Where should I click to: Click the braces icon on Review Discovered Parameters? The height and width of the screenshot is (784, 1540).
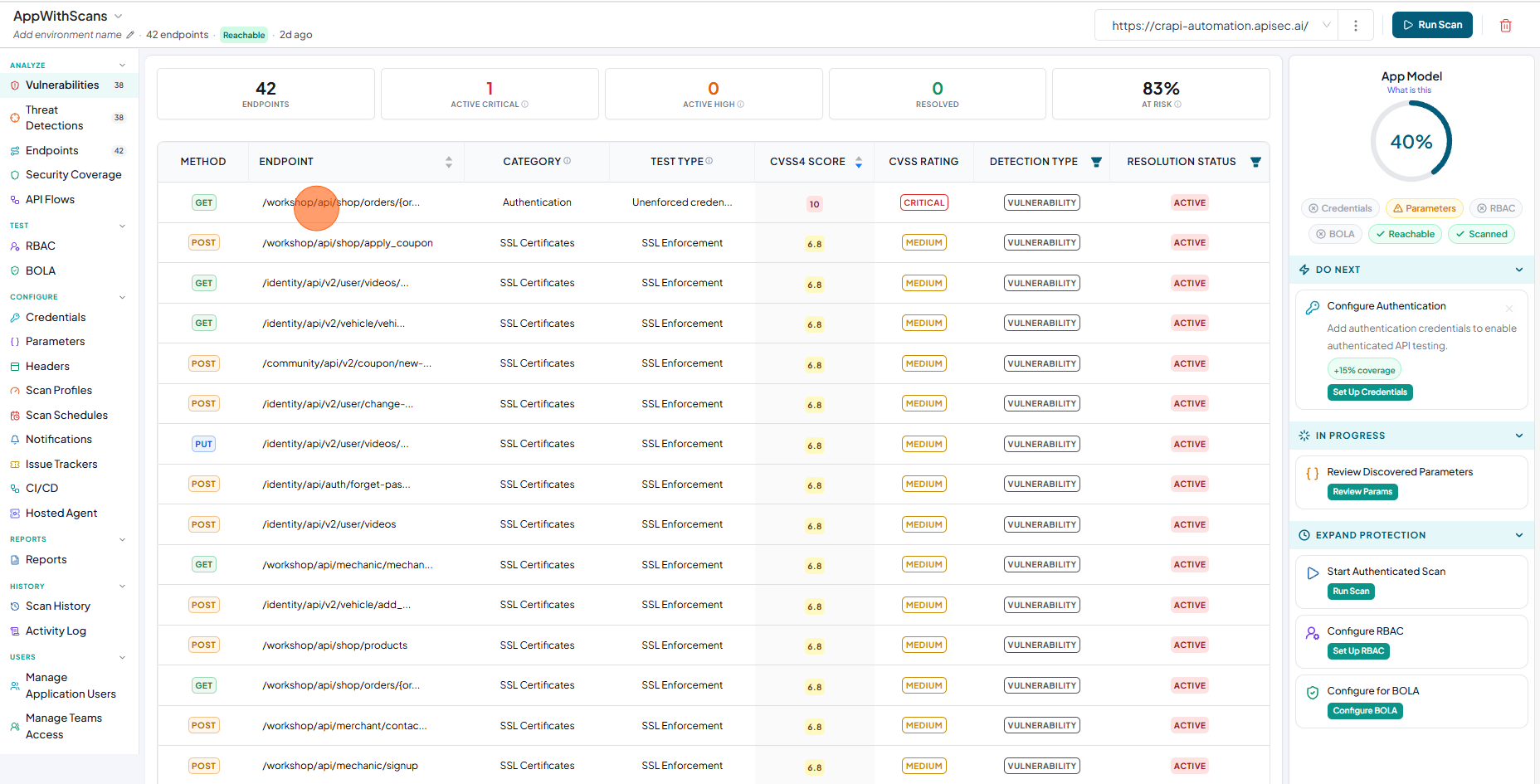tap(1313, 474)
